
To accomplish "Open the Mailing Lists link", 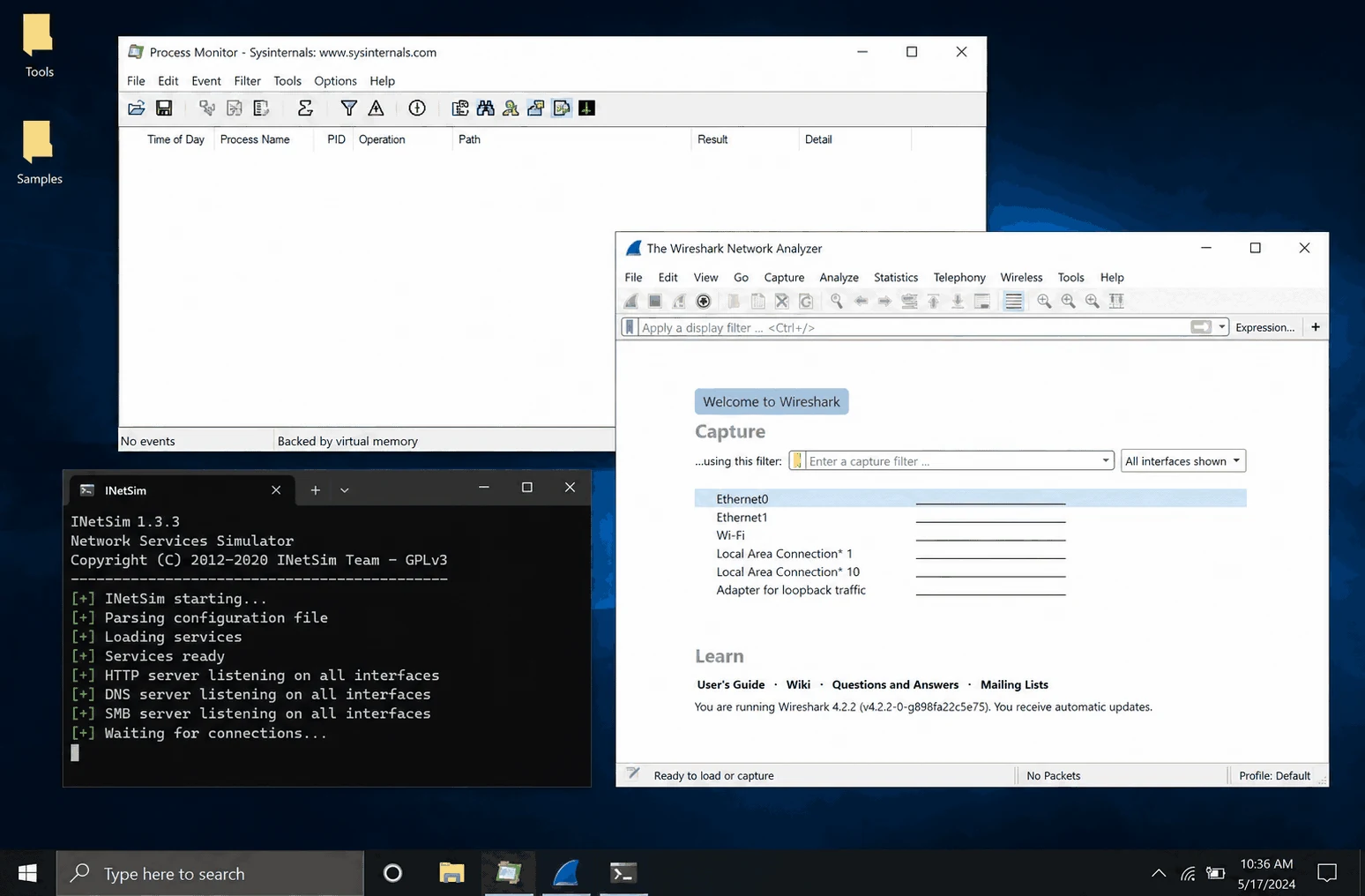I will [x=1014, y=684].
